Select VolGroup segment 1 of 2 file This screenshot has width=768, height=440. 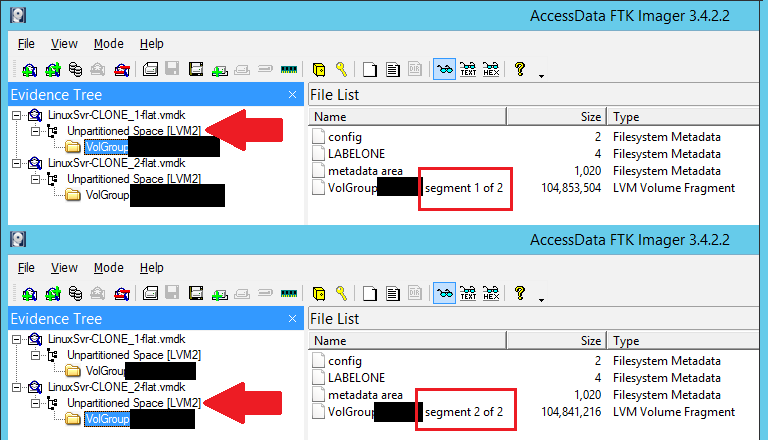(x=415, y=188)
